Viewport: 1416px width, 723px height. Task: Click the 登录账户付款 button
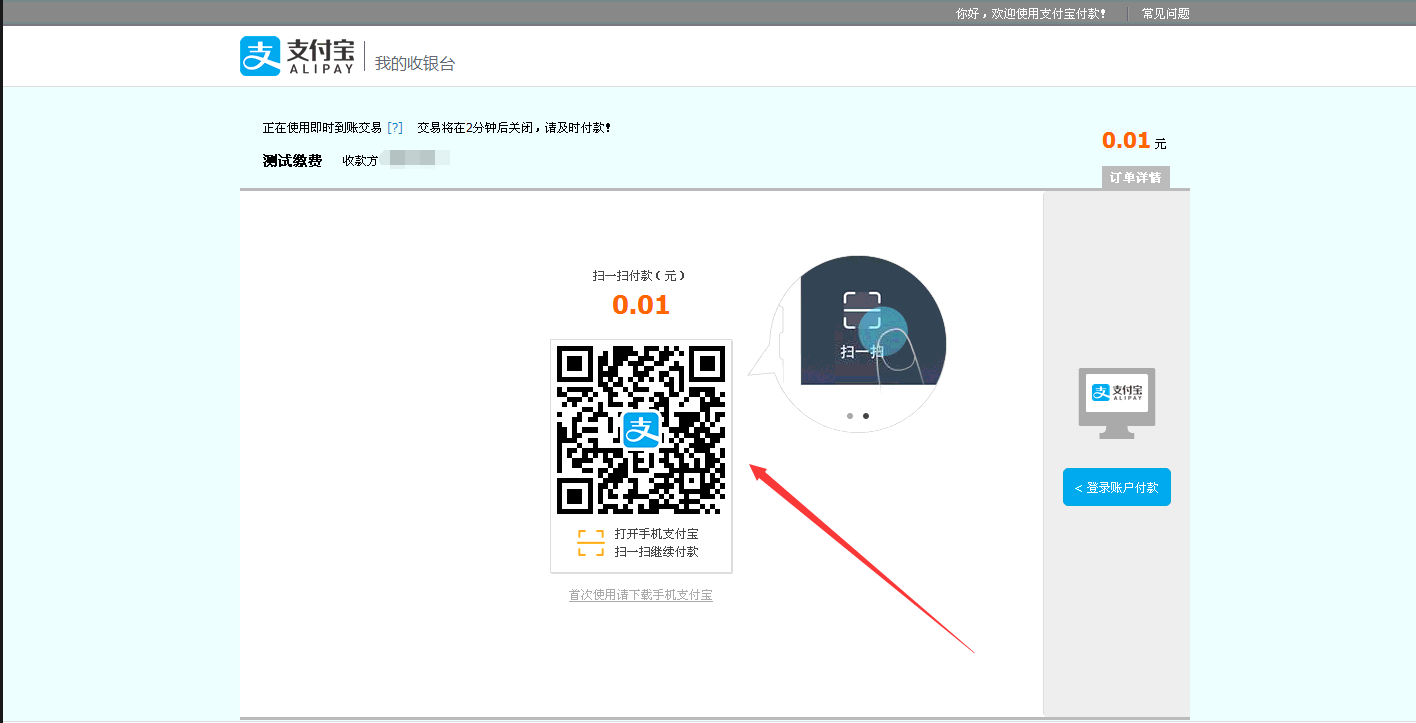1117,487
